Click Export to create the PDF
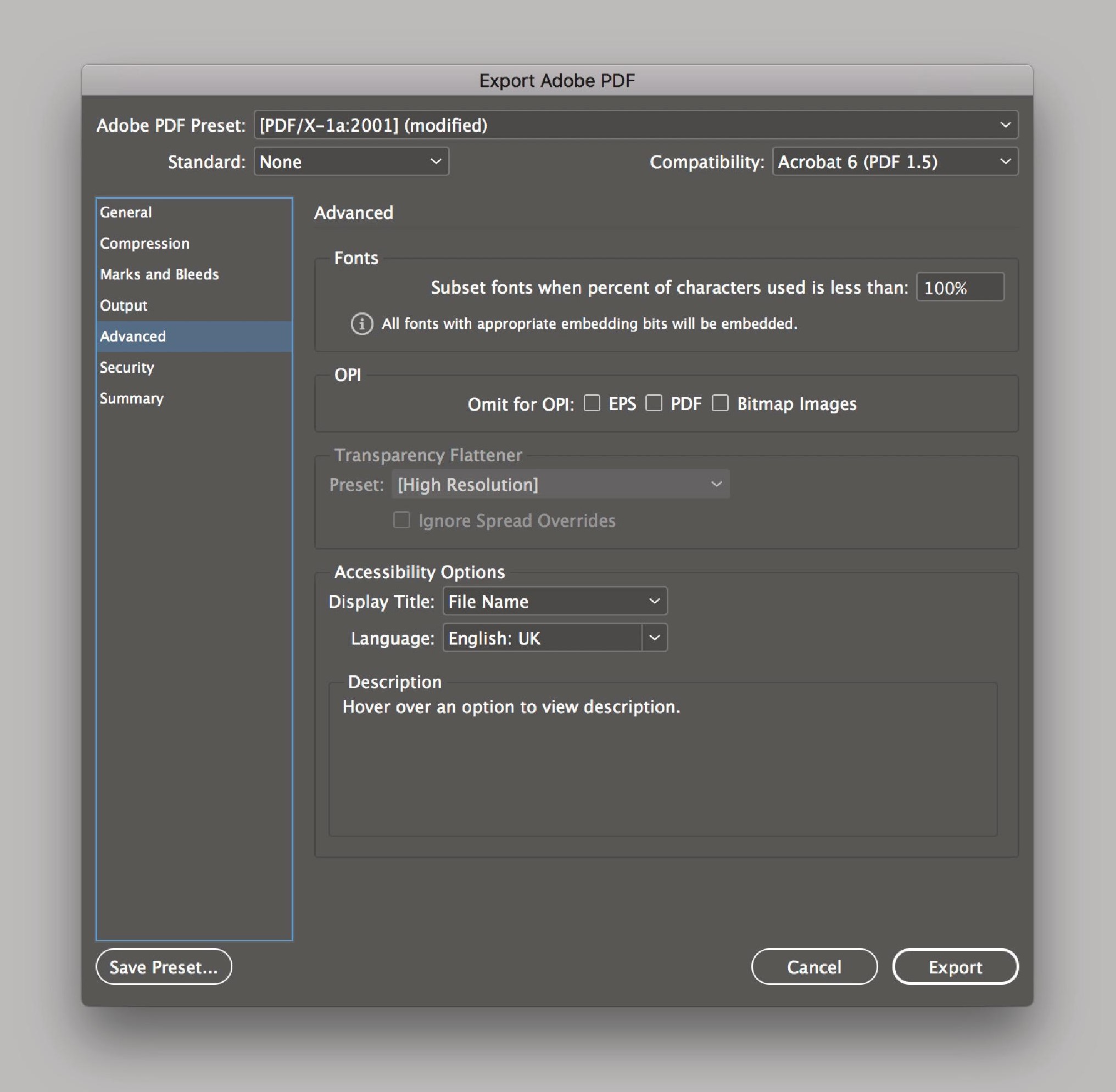 955,967
